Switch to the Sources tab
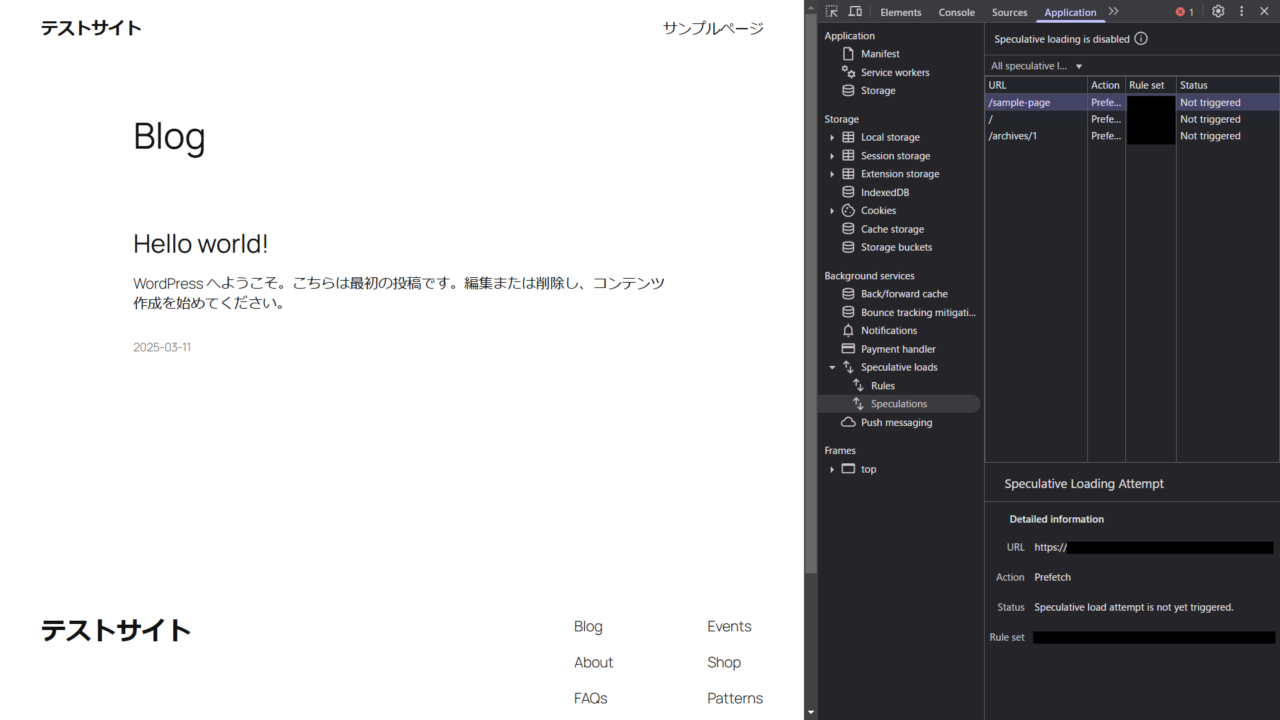Viewport: 1280px width, 720px height. coord(1009,12)
